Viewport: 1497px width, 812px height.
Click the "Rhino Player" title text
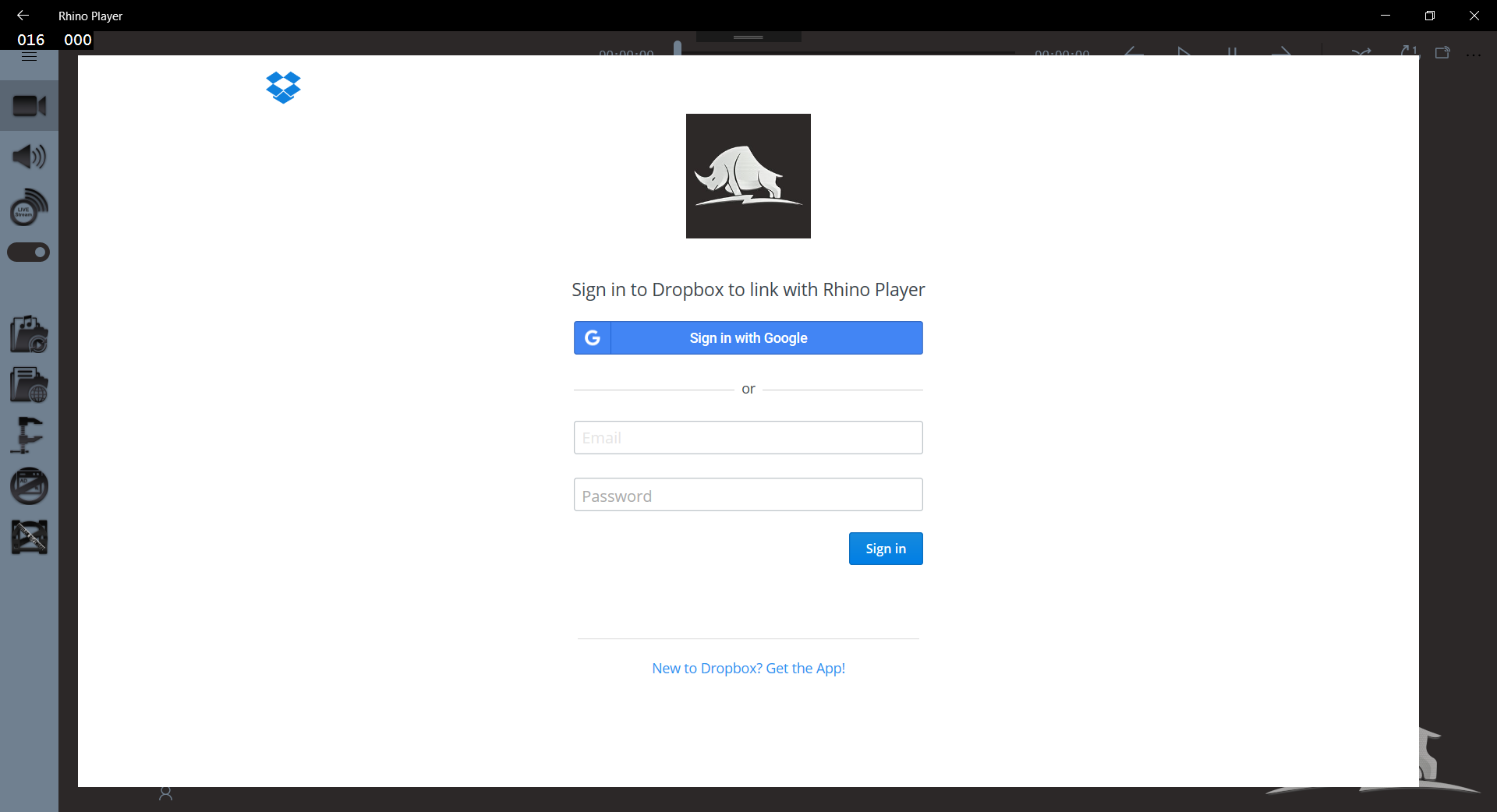point(90,16)
